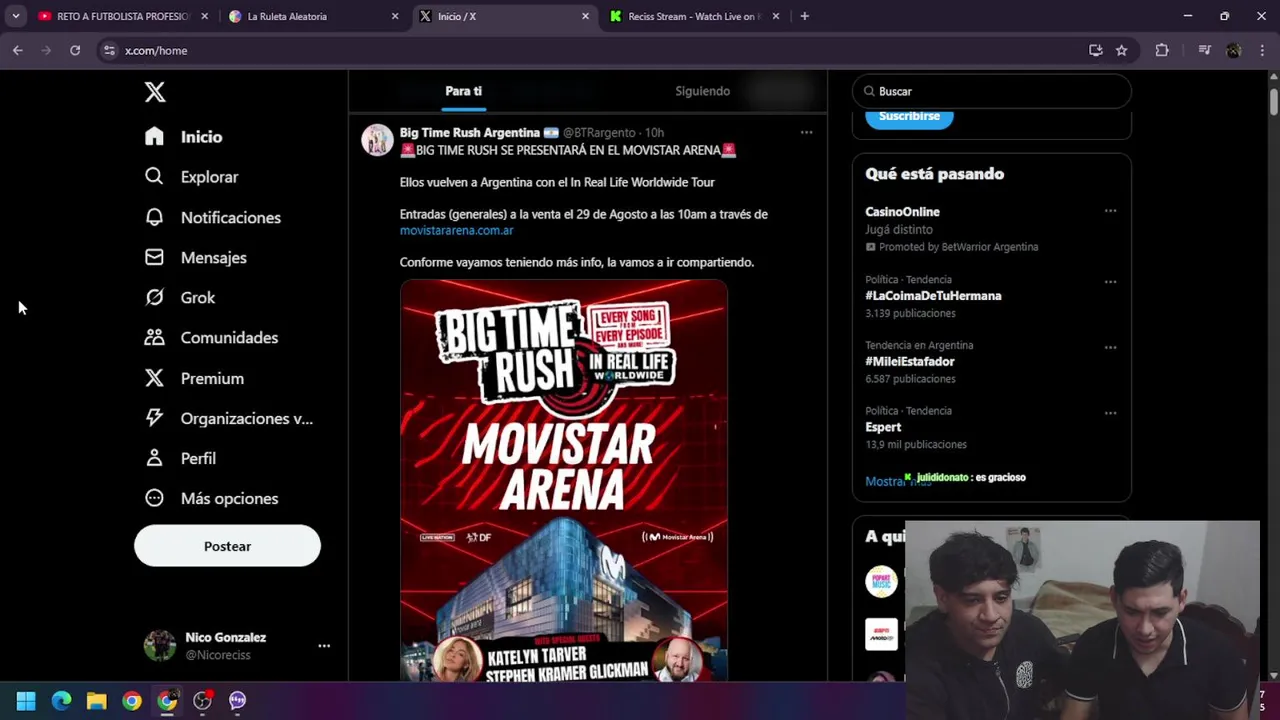Open account menu dots beside Nico Gonzalez

324,646
